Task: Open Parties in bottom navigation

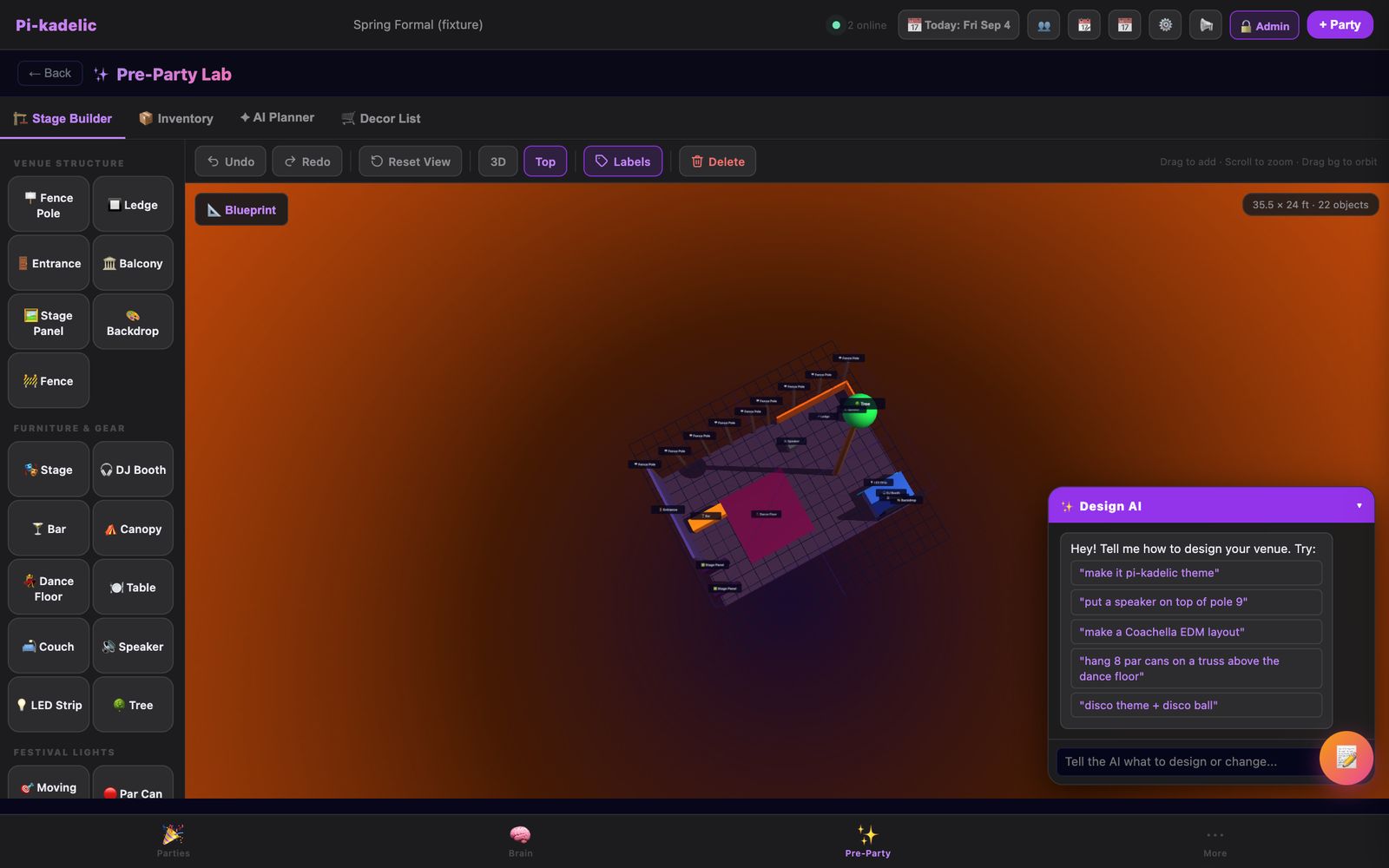Action: pyautogui.click(x=174, y=841)
